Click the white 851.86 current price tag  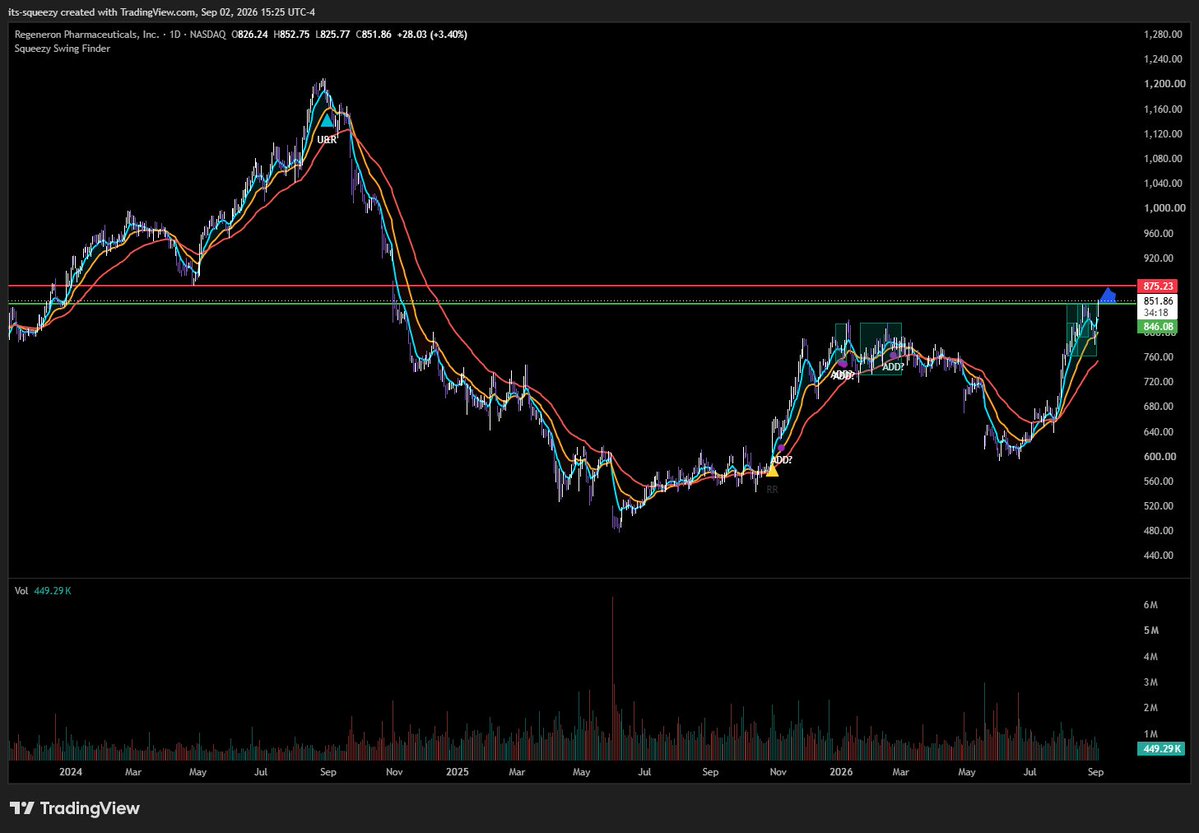[x=1156, y=301]
